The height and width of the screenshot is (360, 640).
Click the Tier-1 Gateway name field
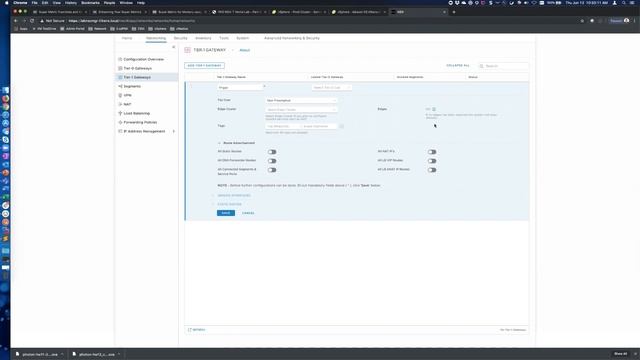pos(240,87)
